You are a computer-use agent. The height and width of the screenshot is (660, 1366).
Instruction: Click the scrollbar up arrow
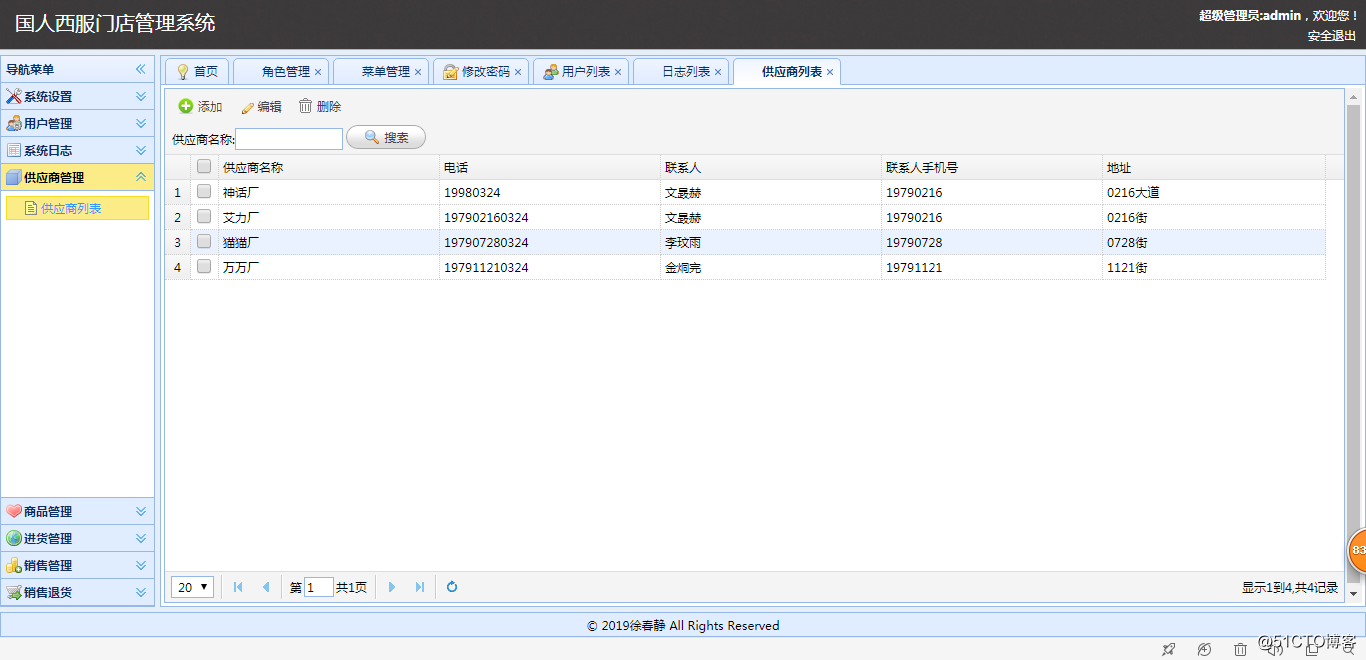tap(1354, 97)
